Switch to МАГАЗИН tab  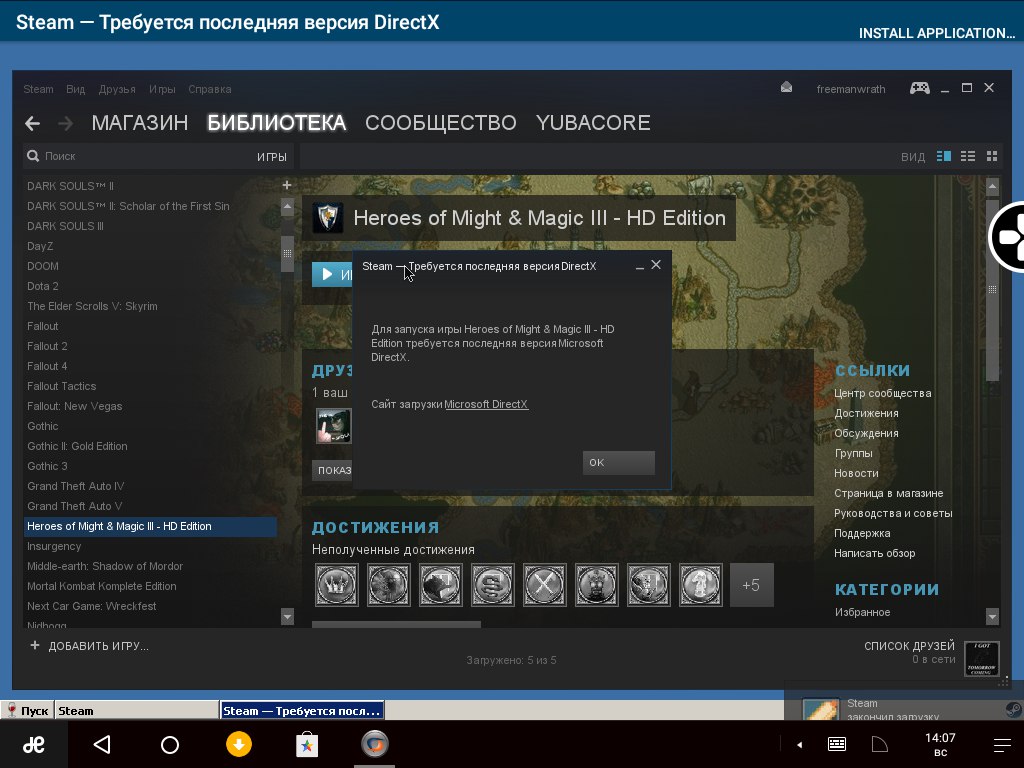[140, 123]
